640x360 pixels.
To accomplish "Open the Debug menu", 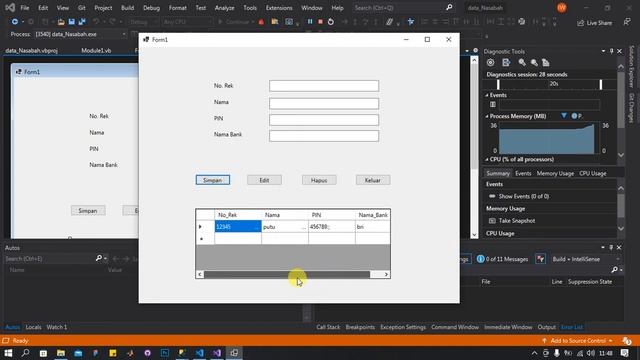I will 151,8.
